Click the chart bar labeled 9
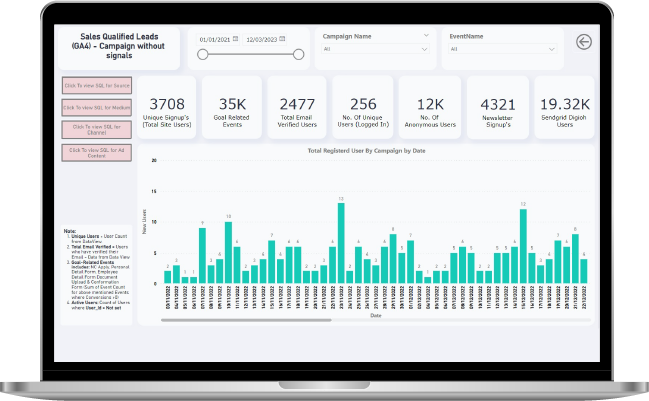649x401 pixels. click(x=202, y=255)
